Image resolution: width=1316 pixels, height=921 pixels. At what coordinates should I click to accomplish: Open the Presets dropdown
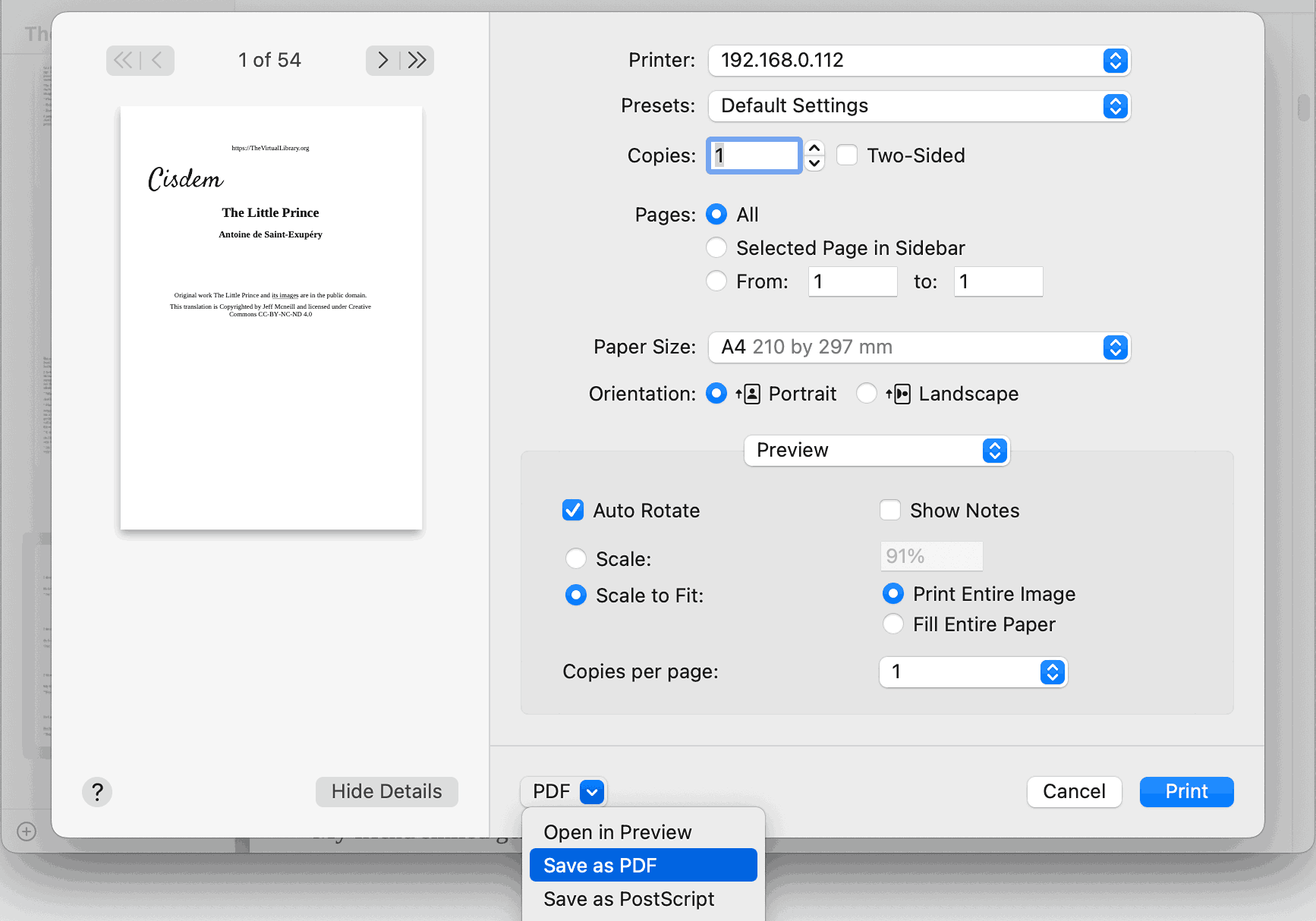pos(919,106)
